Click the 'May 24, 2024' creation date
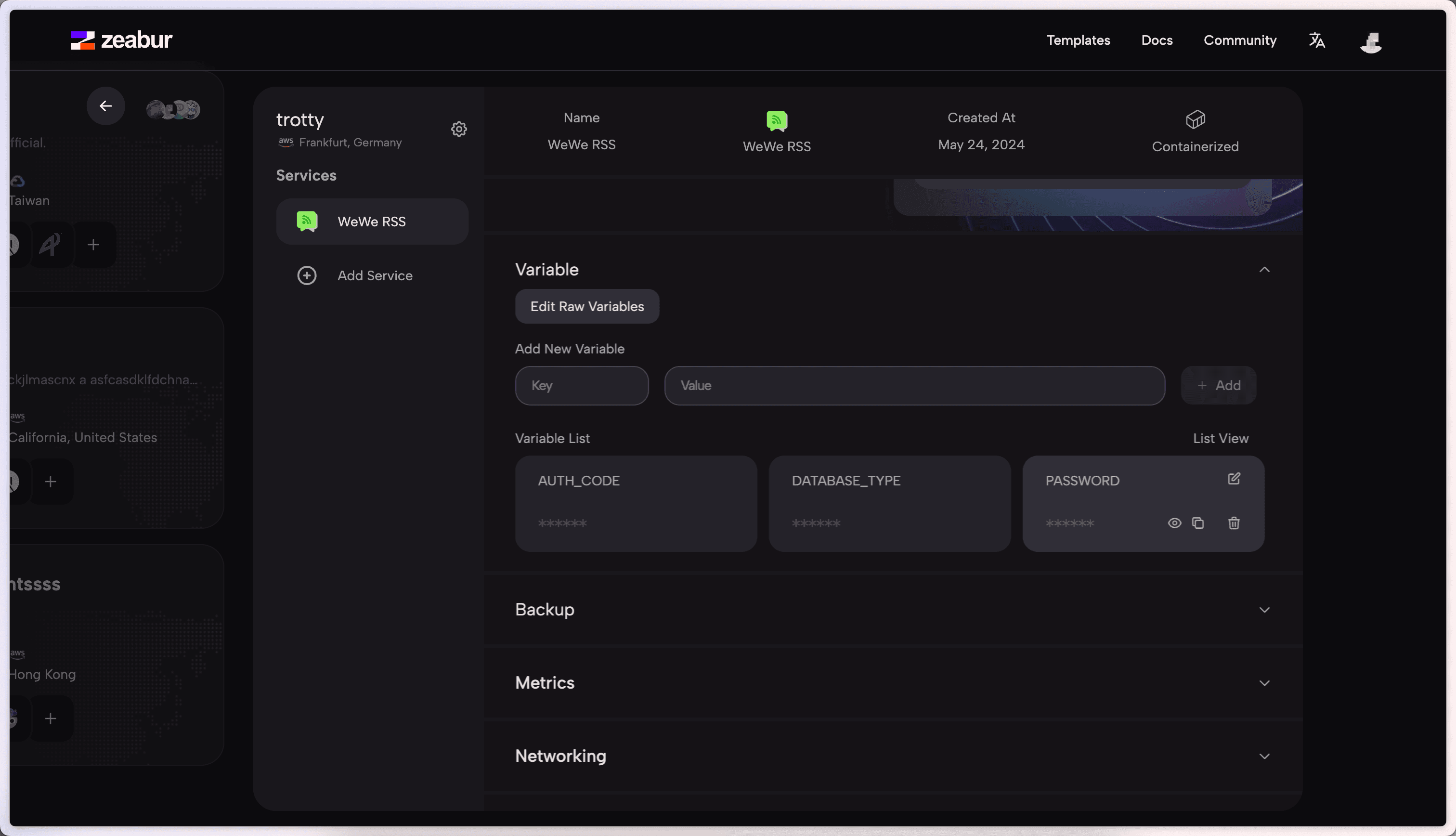Viewport: 1456px width, 836px height. [981, 144]
